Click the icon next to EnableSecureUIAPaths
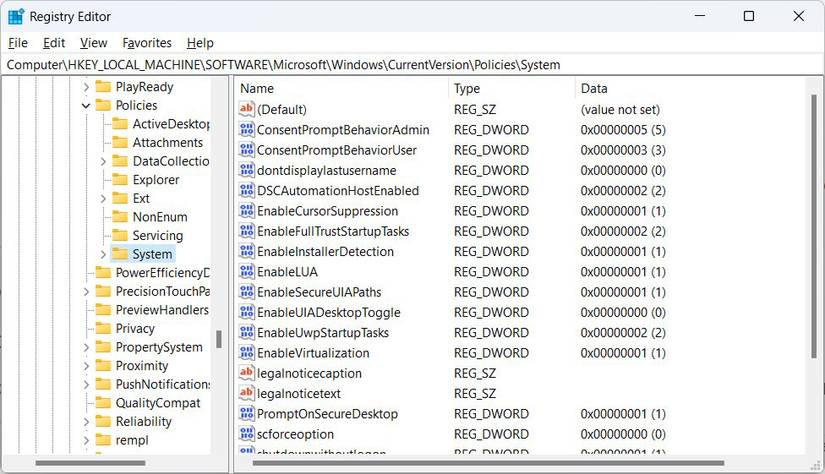Image resolution: width=825 pixels, height=474 pixels. point(246,291)
